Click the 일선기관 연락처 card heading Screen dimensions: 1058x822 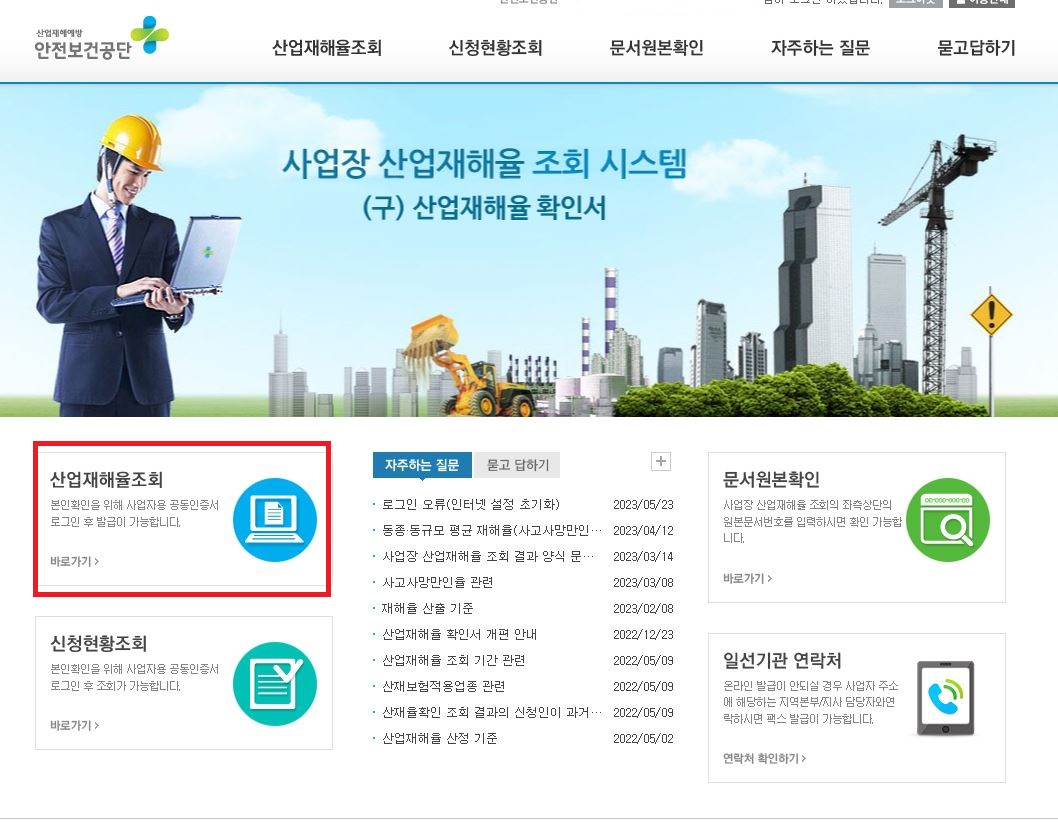(x=782, y=660)
